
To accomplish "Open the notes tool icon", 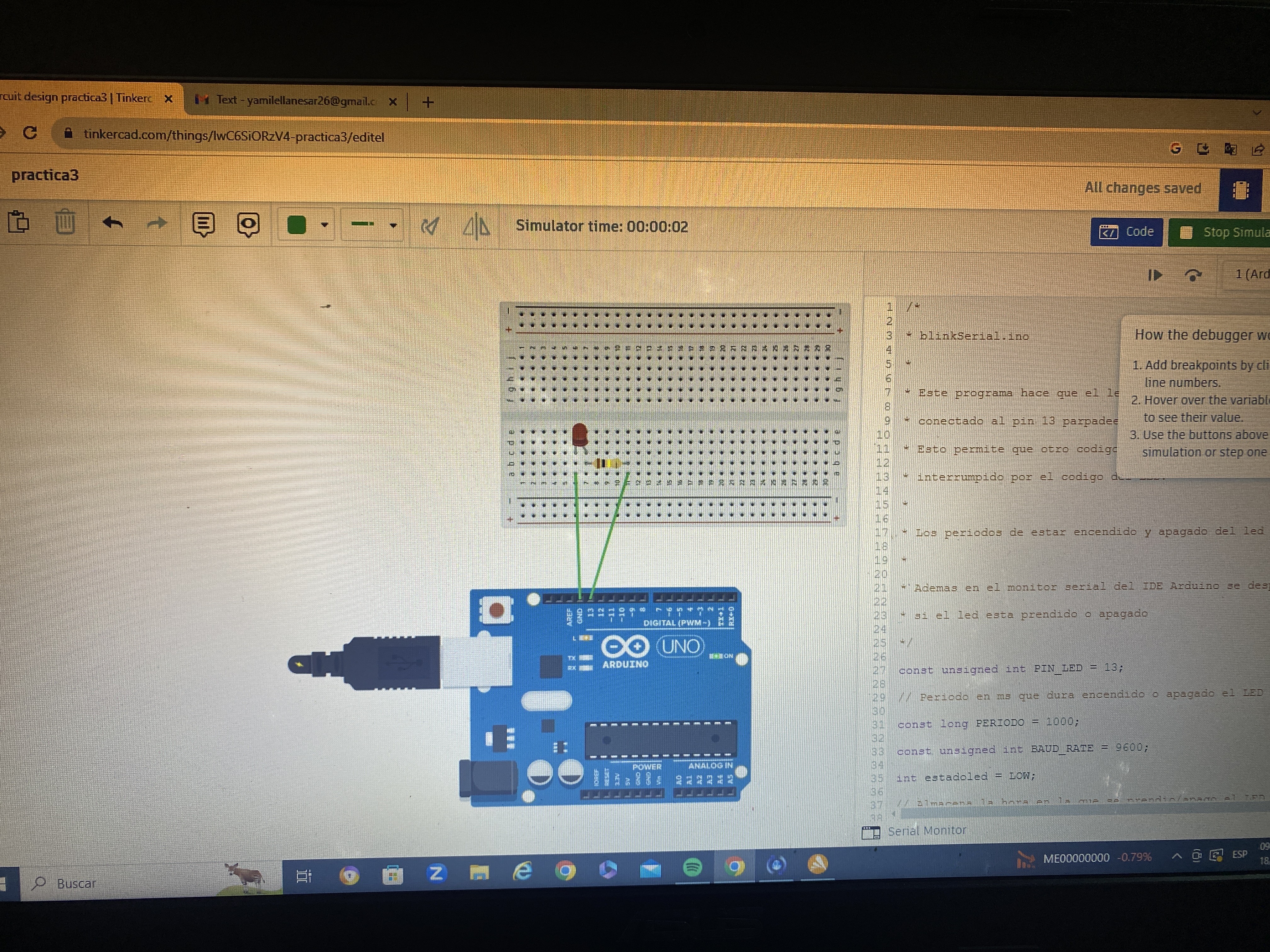I will click(203, 224).
